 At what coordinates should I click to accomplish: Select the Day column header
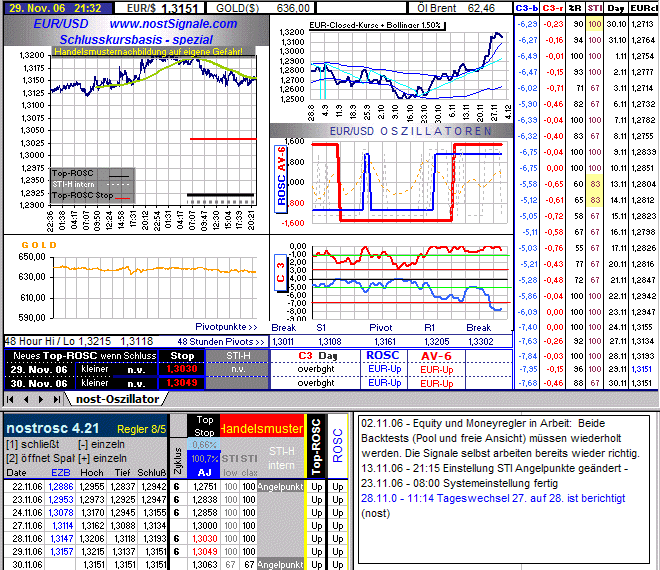(616, 8)
